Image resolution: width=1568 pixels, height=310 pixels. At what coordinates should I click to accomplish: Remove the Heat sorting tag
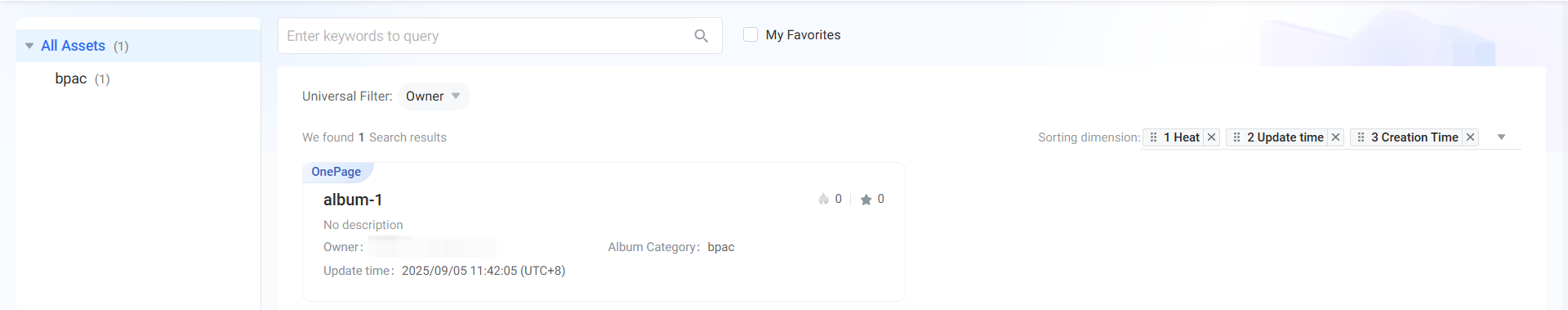pyautogui.click(x=1211, y=137)
